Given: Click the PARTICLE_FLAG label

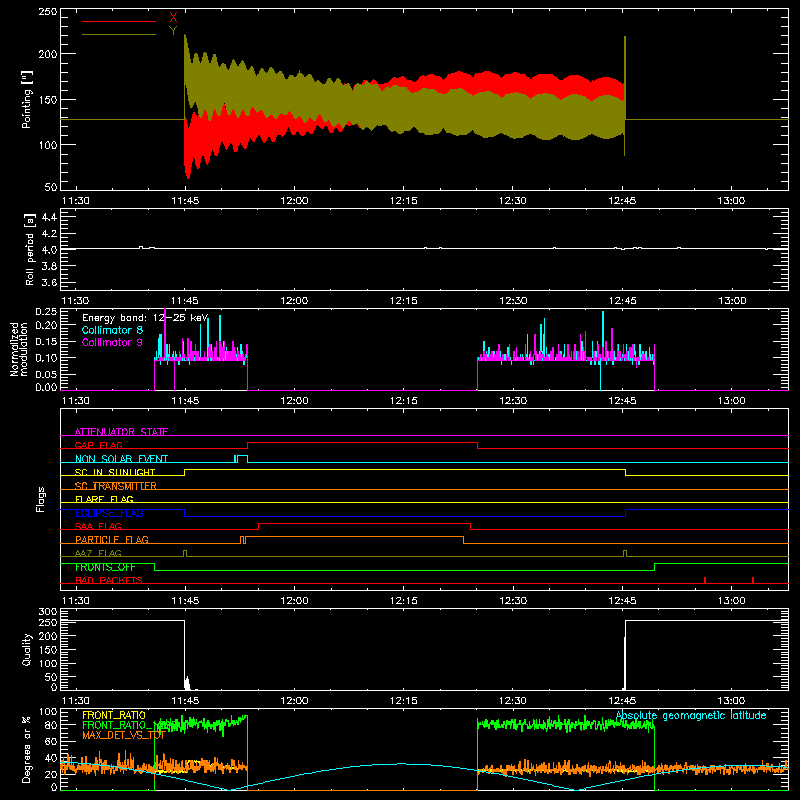Looking at the screenshot, I should [x=112, y=539].
